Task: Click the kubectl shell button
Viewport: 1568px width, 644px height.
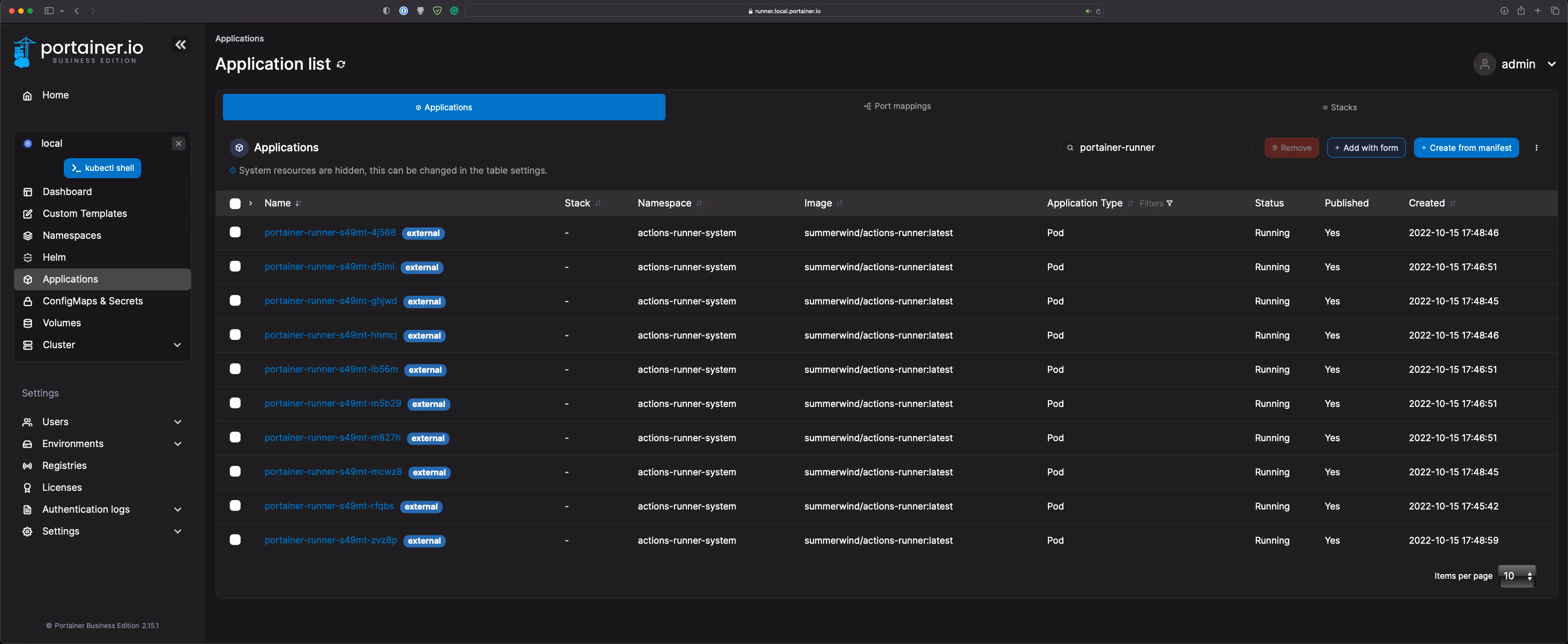Action: (102, 168)
